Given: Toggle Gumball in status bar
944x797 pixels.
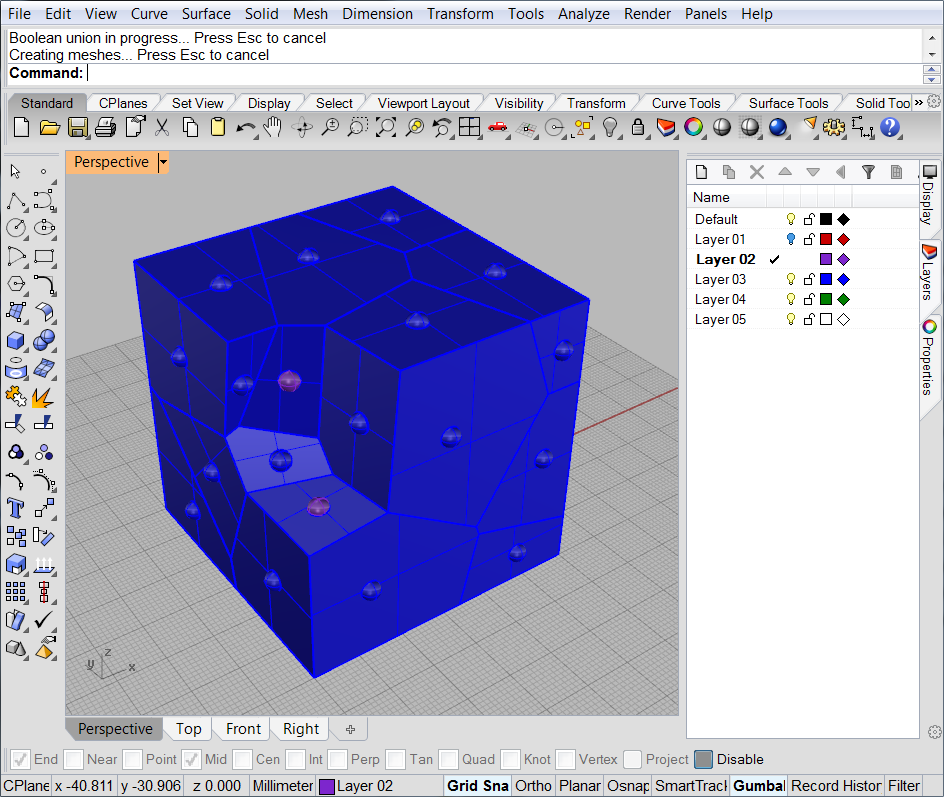Looking at the screenshot, I should click(759, 786).
